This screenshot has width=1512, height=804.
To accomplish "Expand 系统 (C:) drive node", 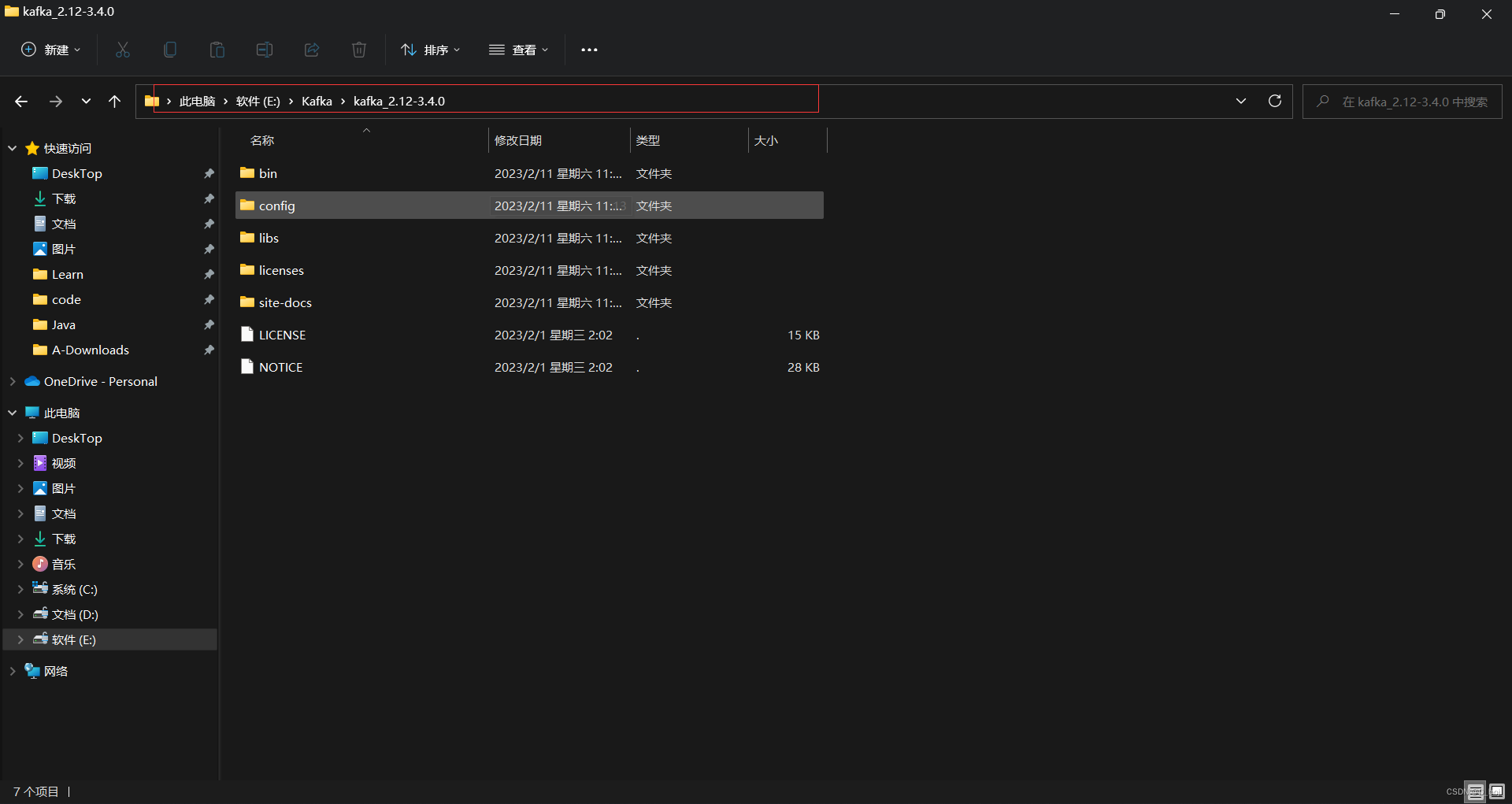I will pos(20,589).
